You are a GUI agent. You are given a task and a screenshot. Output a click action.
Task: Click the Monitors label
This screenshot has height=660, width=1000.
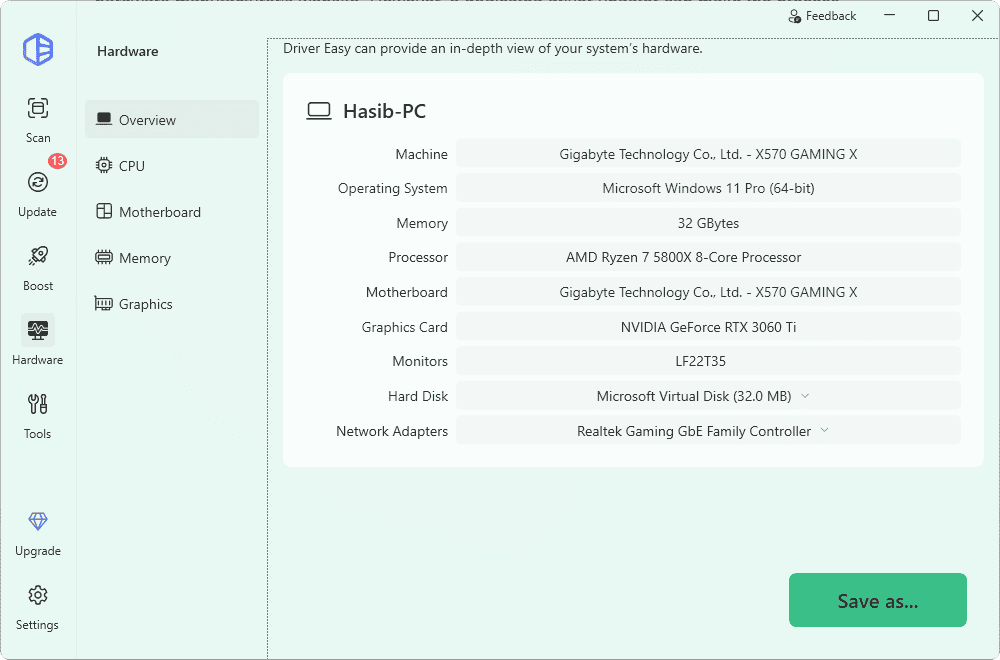pos(420,361)
